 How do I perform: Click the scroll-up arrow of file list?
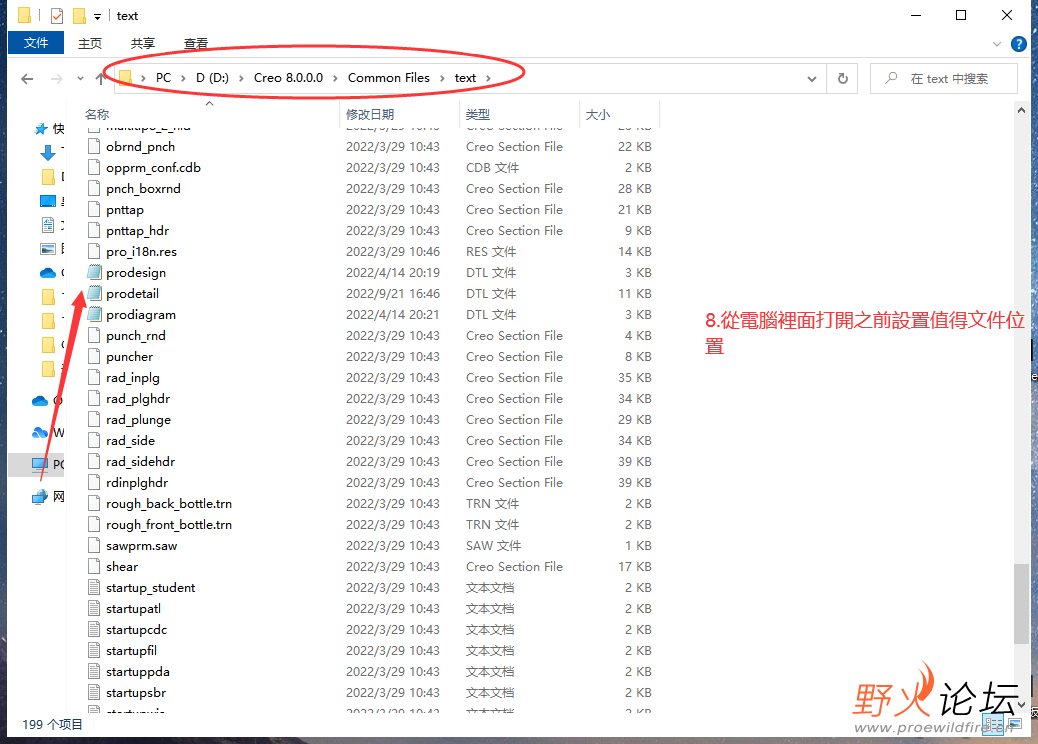1020,111
